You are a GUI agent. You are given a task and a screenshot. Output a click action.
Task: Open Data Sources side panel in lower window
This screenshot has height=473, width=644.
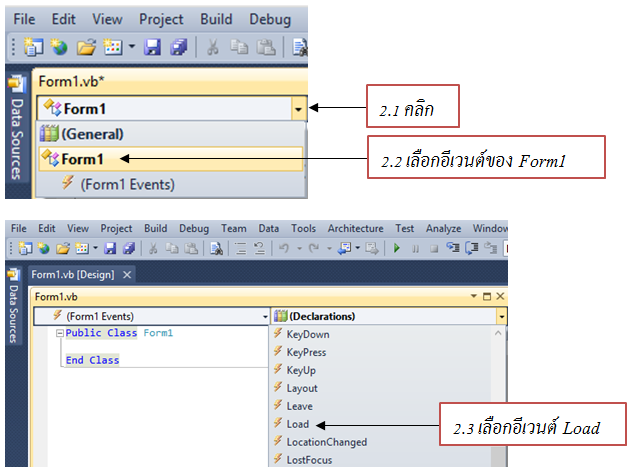(x=14, y=306)
